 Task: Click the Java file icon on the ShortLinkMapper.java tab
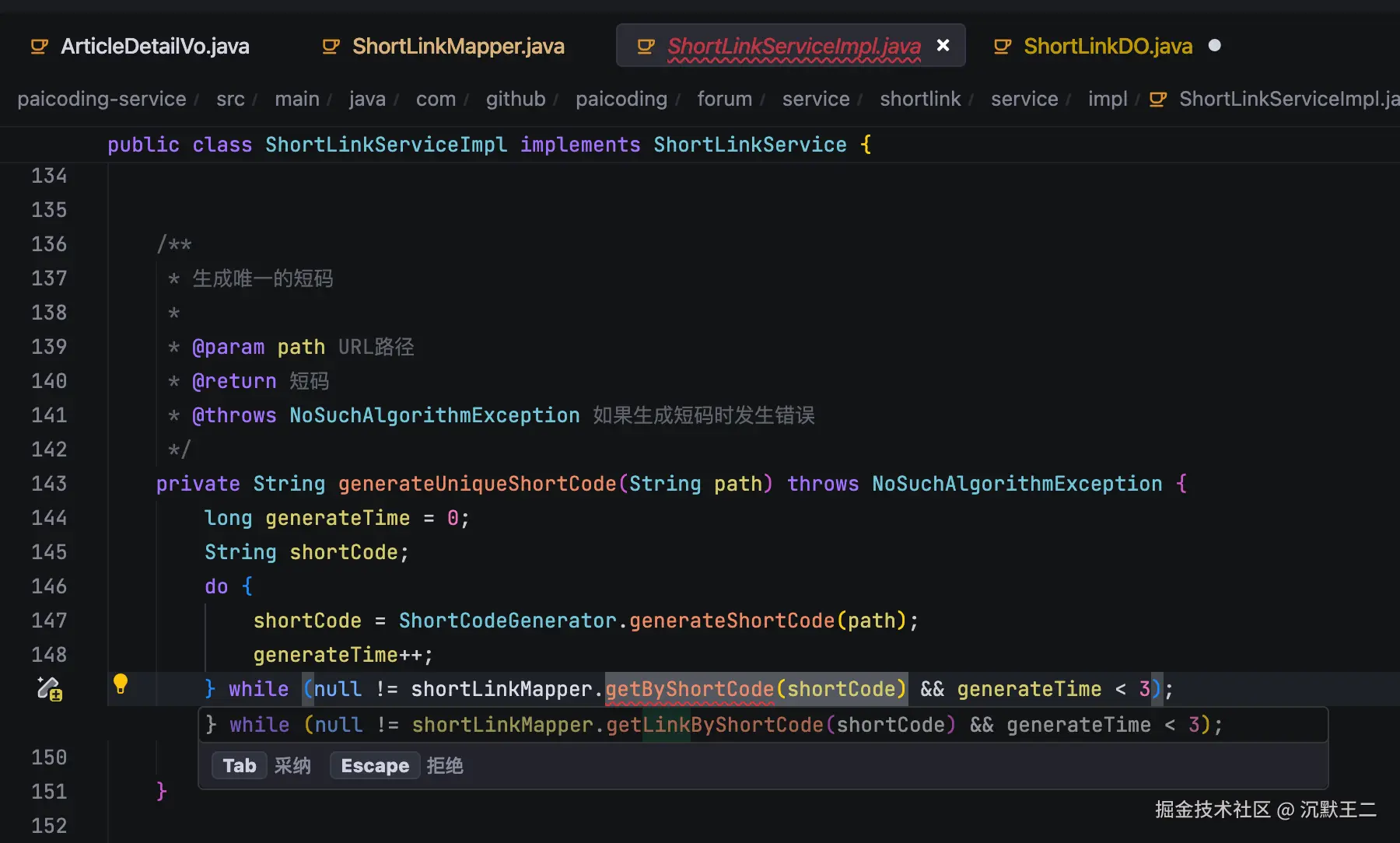[331, 47]
